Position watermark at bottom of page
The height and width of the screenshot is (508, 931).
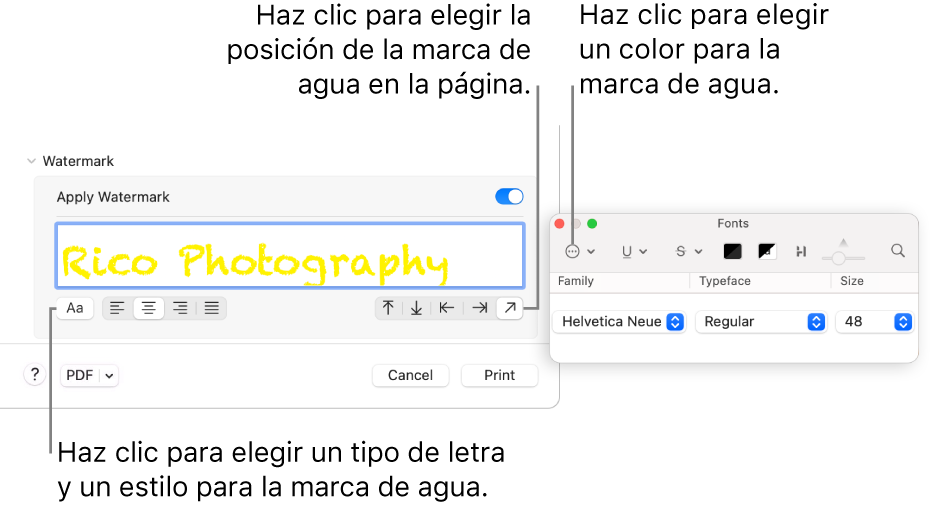[417, 307]
